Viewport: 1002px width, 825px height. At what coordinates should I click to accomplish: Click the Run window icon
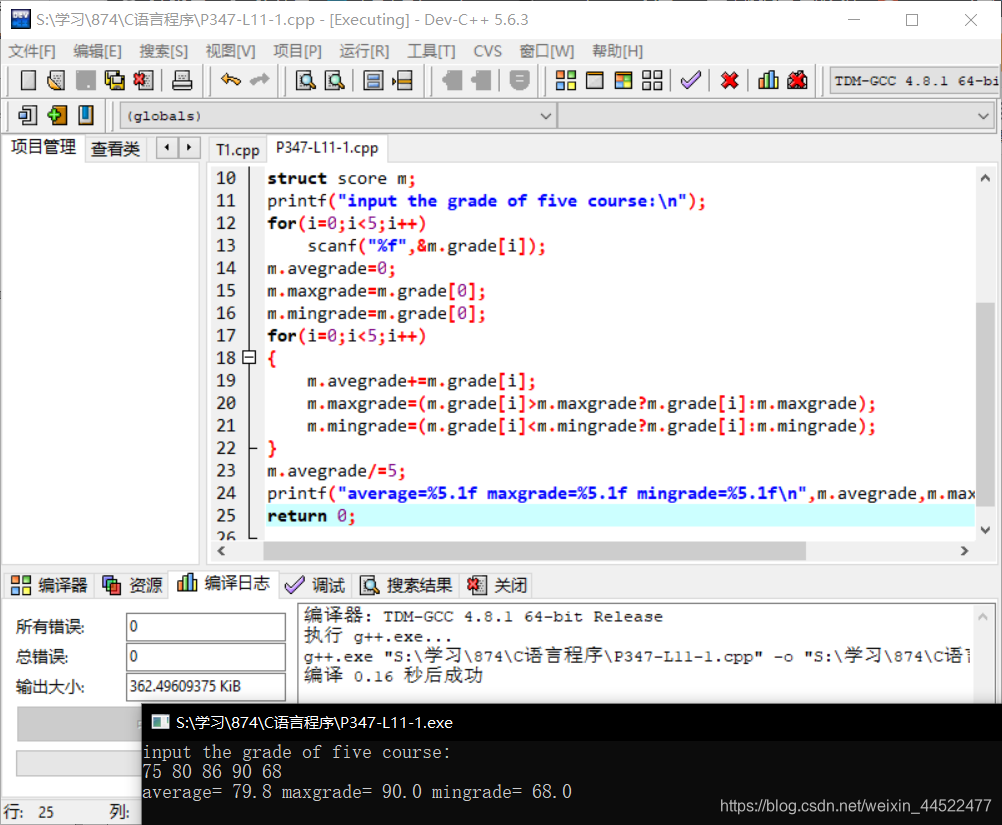(x=595, y=81)
